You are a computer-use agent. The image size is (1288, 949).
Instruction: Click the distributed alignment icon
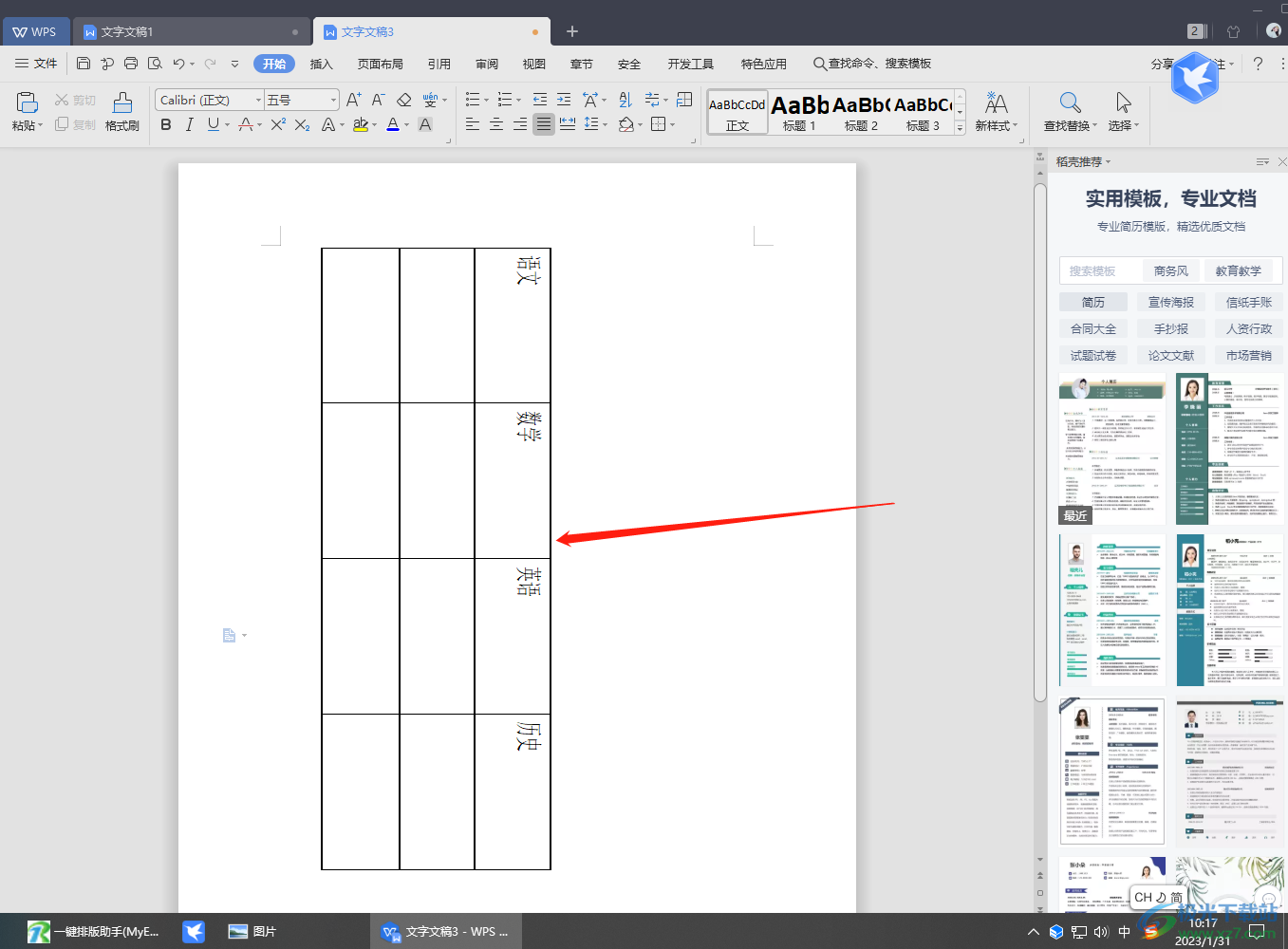point(568,124)
